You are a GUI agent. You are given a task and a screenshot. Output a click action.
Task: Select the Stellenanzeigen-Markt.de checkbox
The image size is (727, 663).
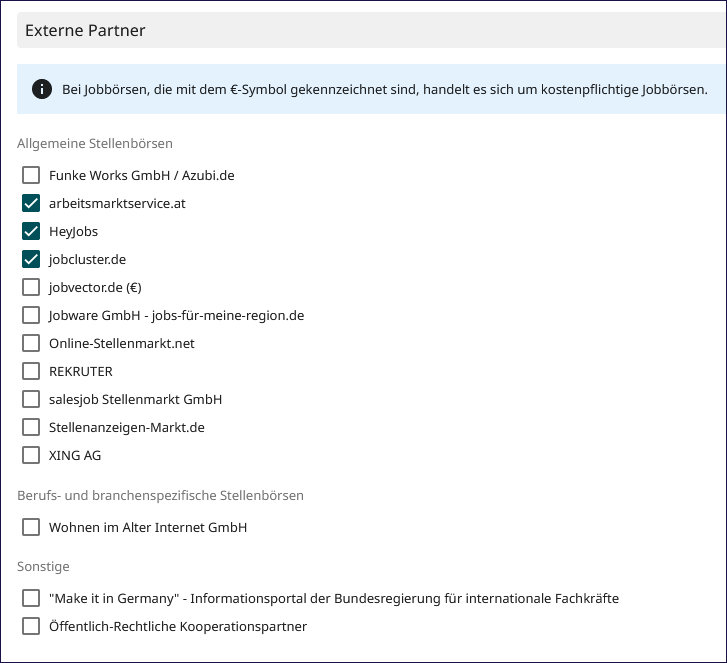31,427
